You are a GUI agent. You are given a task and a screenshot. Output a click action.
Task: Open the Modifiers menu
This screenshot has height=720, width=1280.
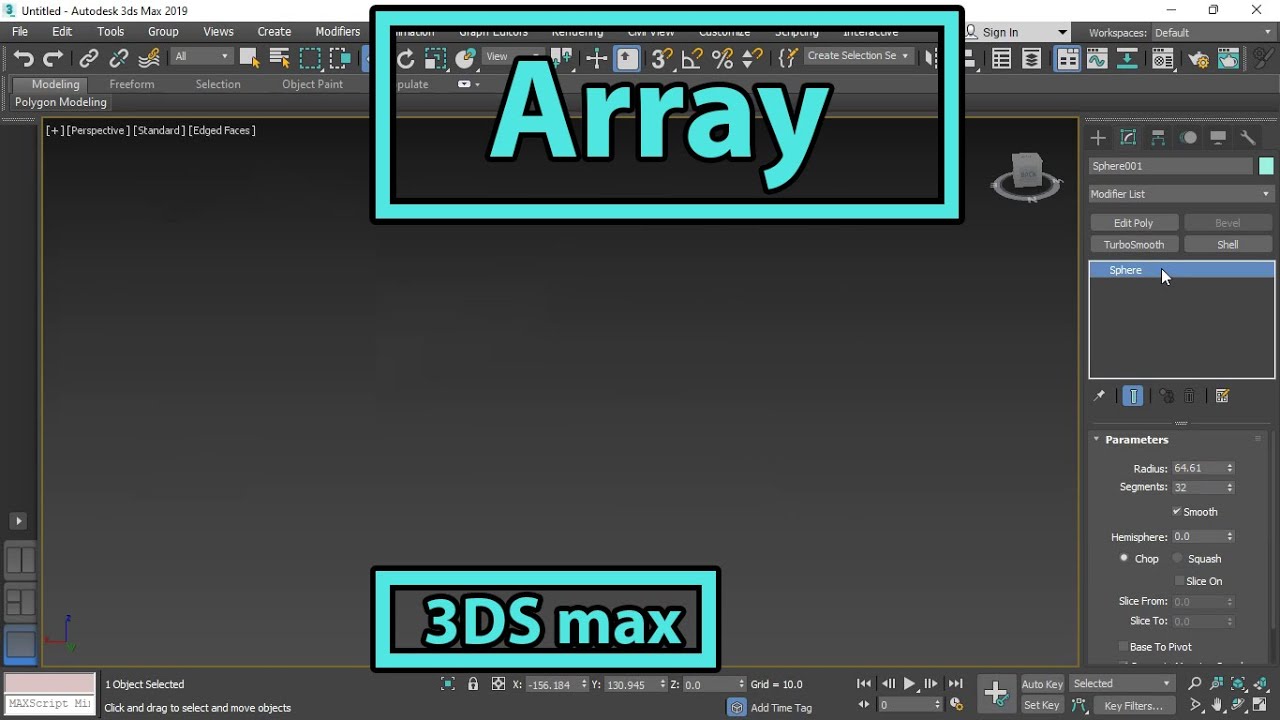click(338, 32)
